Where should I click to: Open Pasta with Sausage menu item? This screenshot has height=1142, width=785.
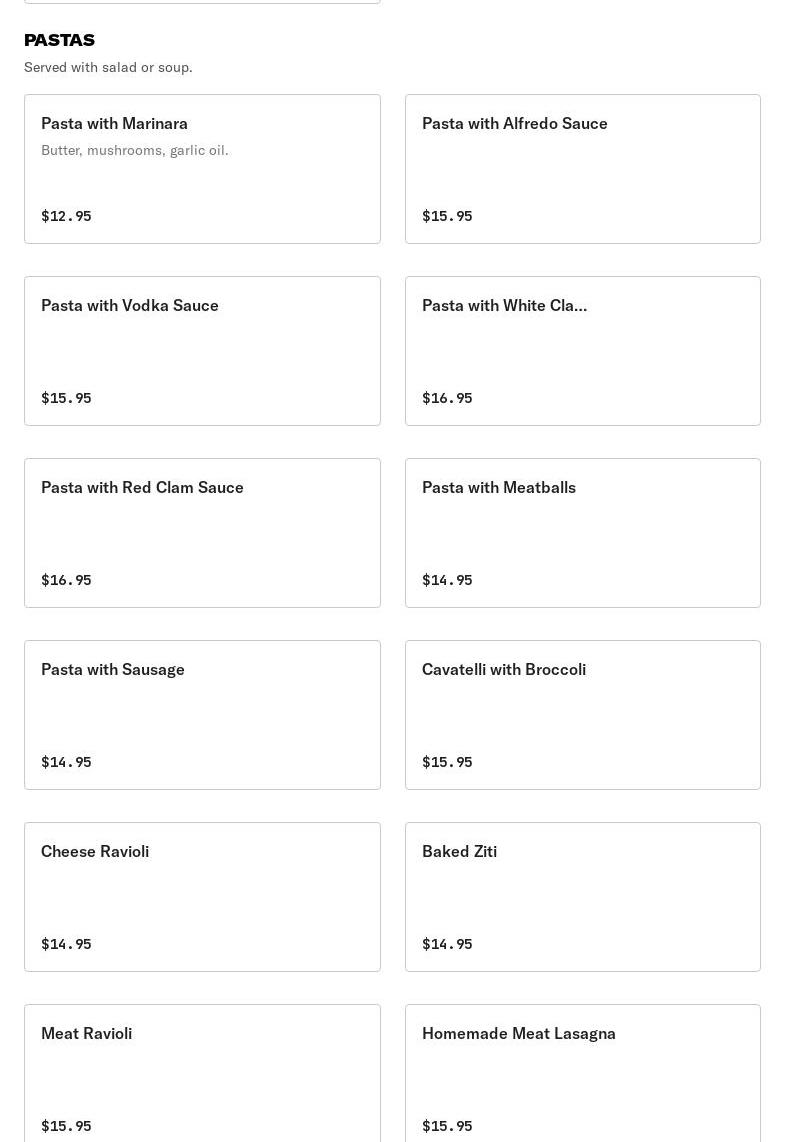tap(202, 715)
